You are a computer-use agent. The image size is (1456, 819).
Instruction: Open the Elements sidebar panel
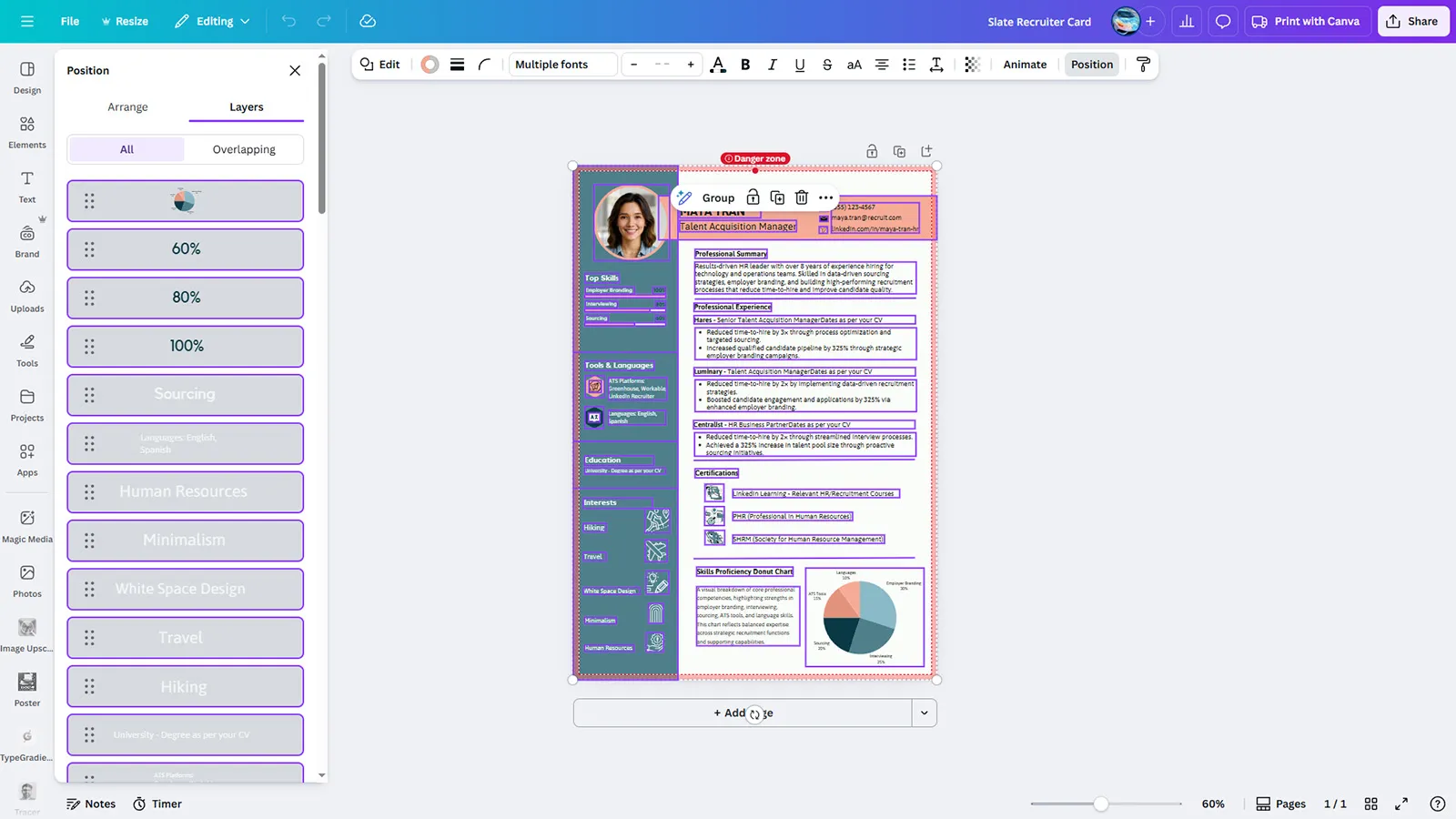27,131
